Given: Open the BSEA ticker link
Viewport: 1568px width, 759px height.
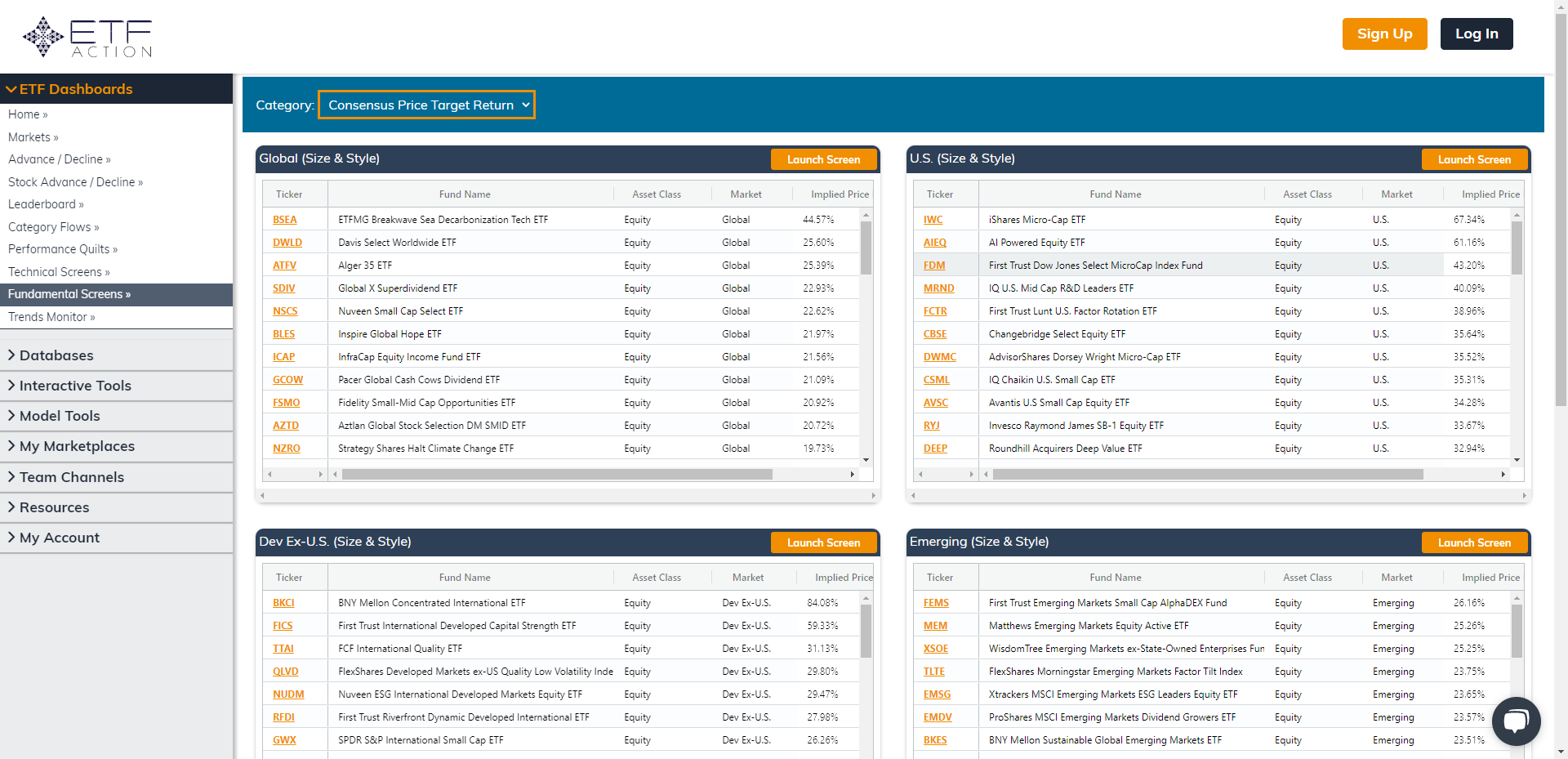Looking at the screenshot, I should click(284, 219).
